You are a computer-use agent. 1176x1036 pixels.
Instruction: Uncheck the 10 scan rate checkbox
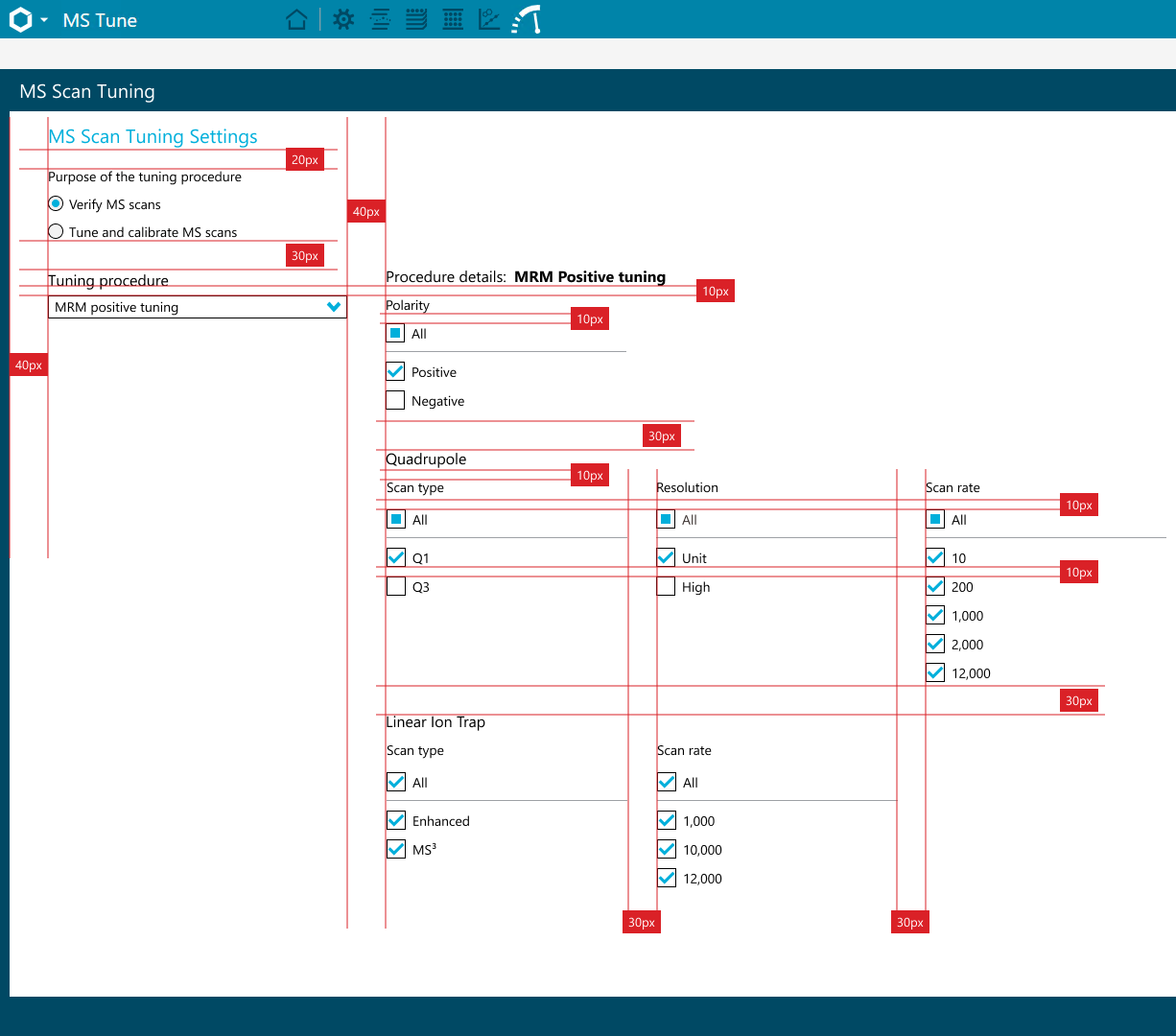(935, 557)
